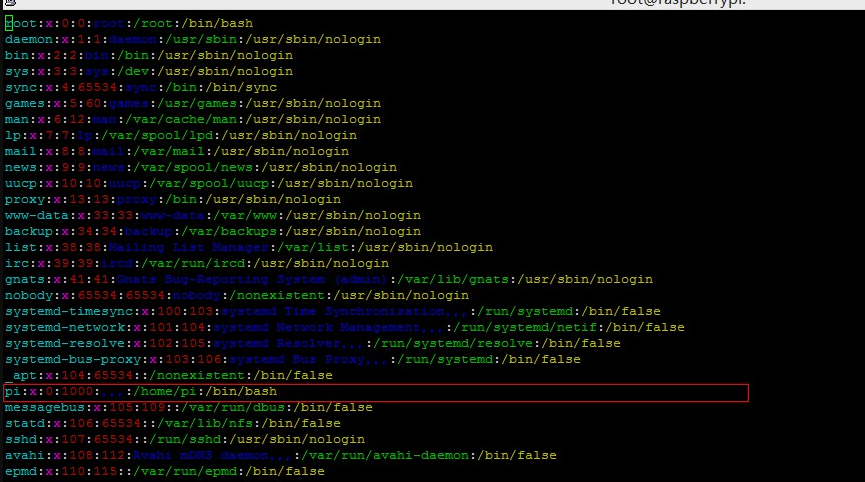Select the avahi mDNS daemon user line
The image size is (865, 482).
pyautogui.click(x=281, y=456)
